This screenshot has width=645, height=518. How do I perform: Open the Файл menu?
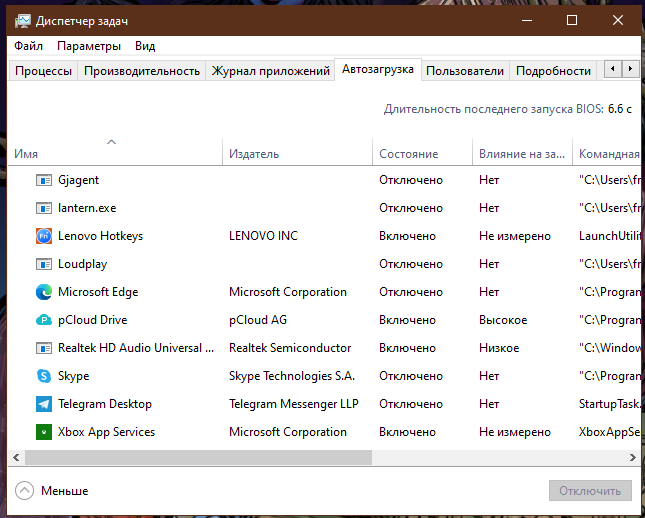[x=28, y=46]
